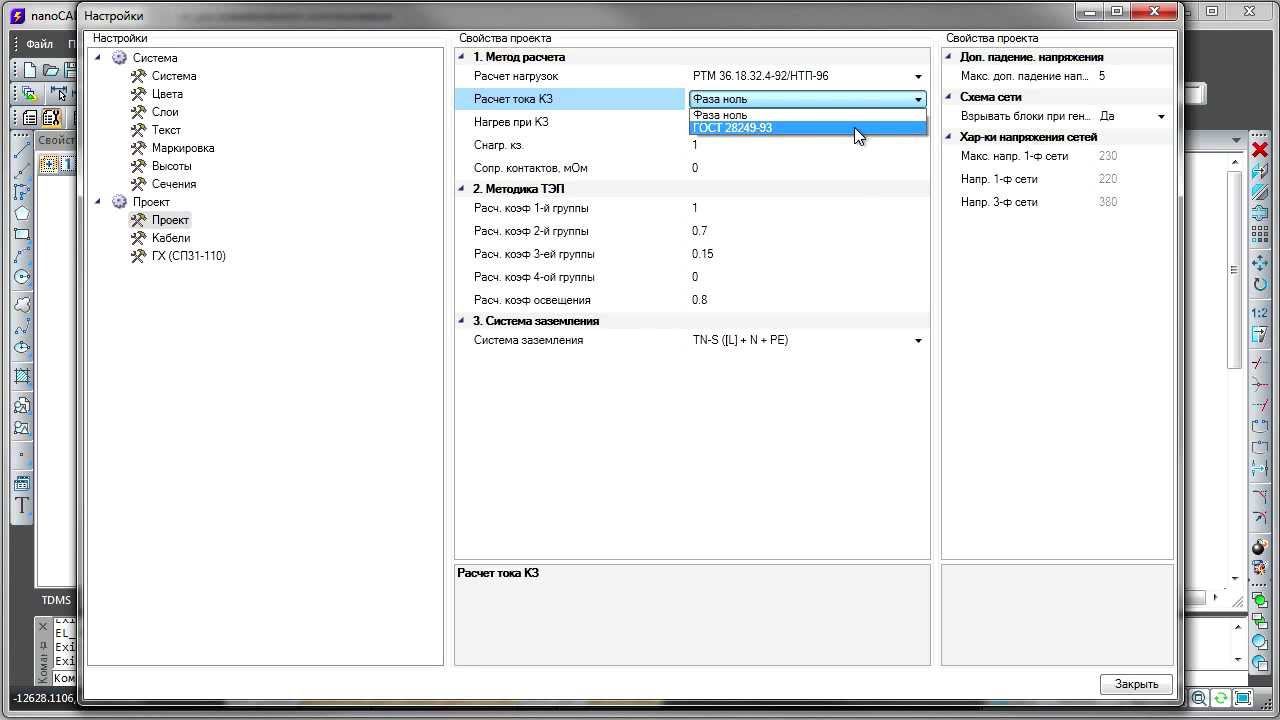Select Высоты in the settings tree
This screenshot has height=720, width=1280.
[172, 166]
